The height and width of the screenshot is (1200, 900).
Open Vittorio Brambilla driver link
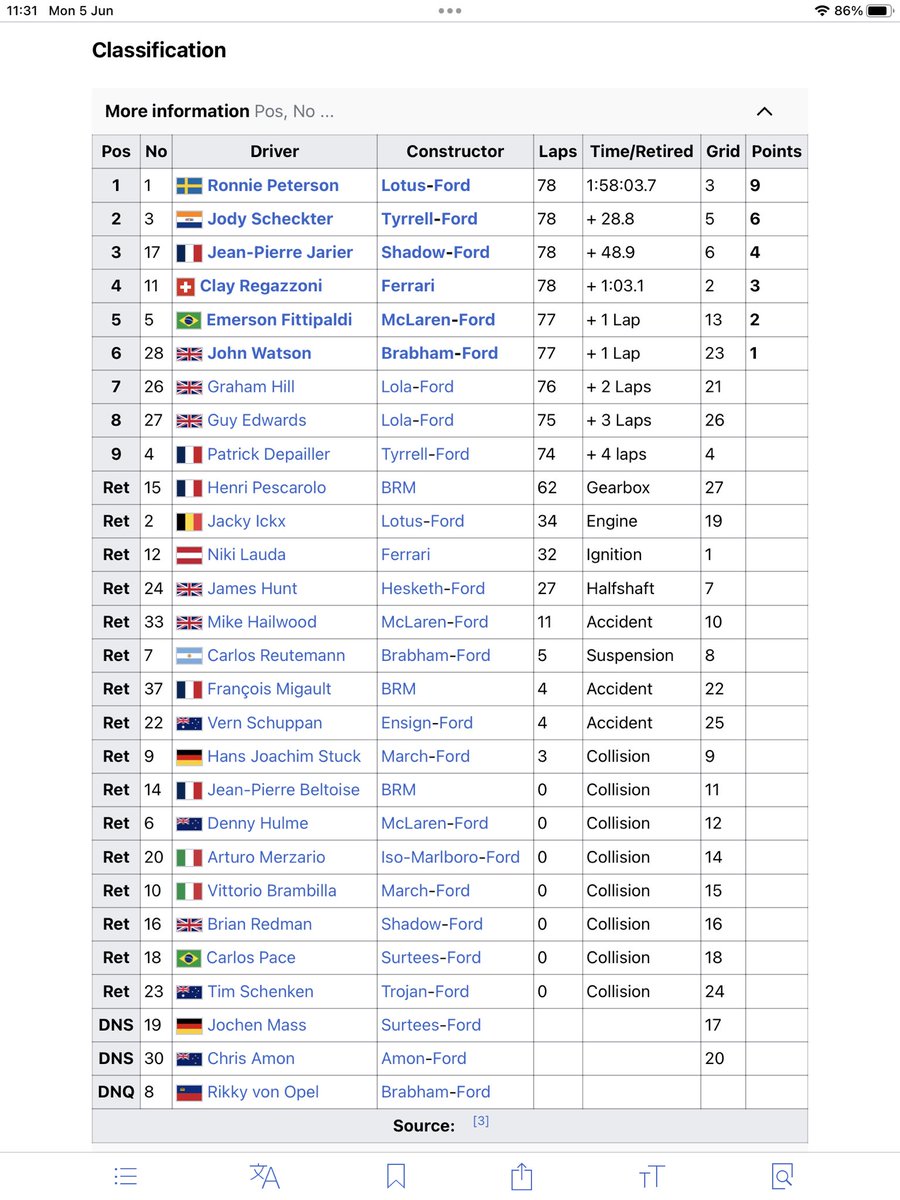[x=272, y=891]
